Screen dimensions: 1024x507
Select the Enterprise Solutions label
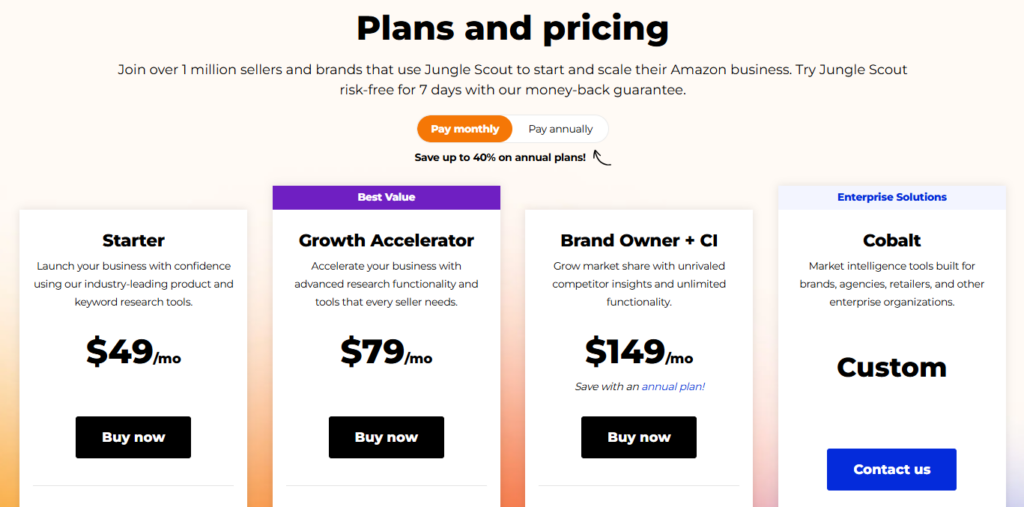point(891,197)
